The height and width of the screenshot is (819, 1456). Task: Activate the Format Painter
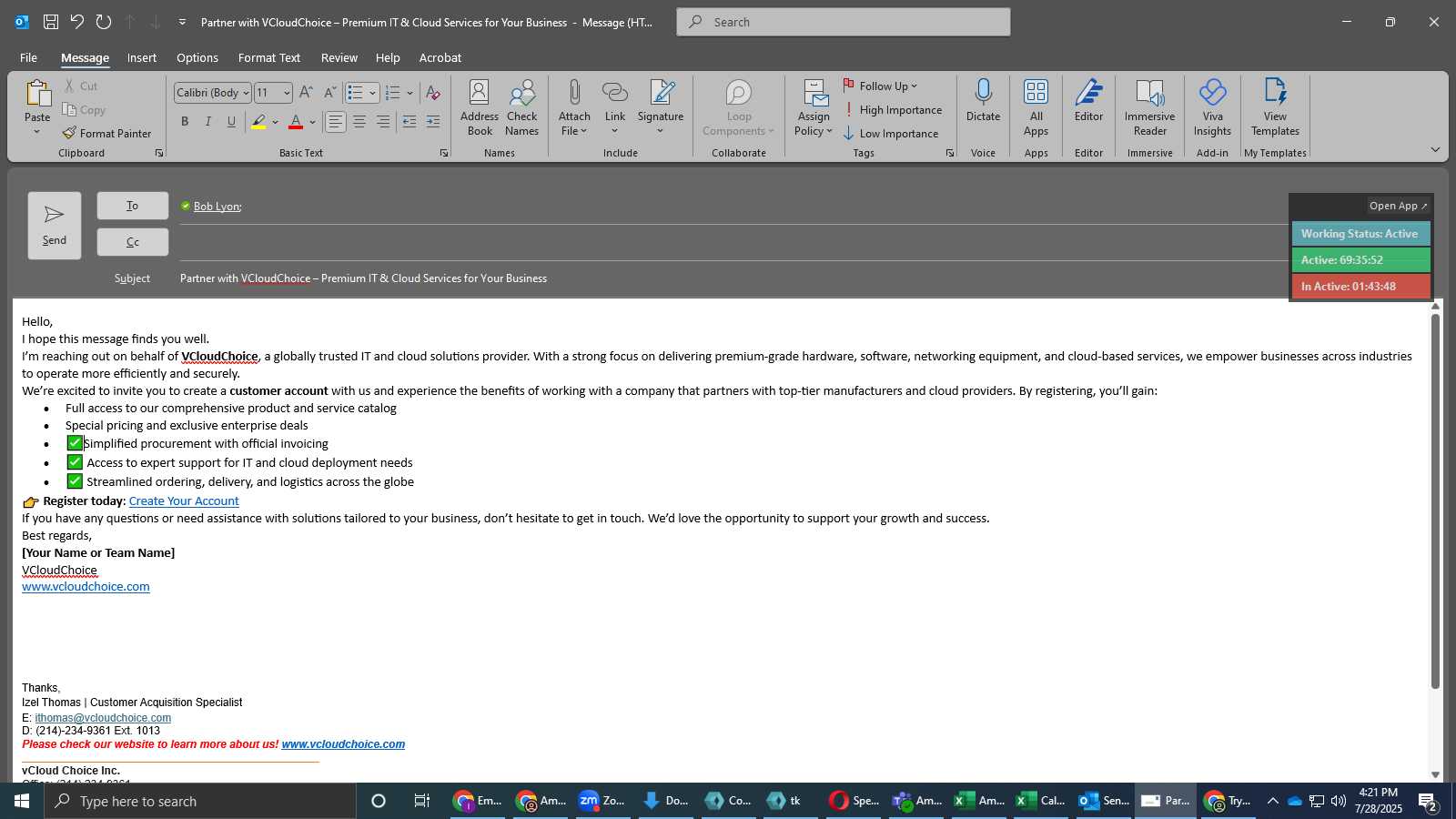tap(106, 134)
